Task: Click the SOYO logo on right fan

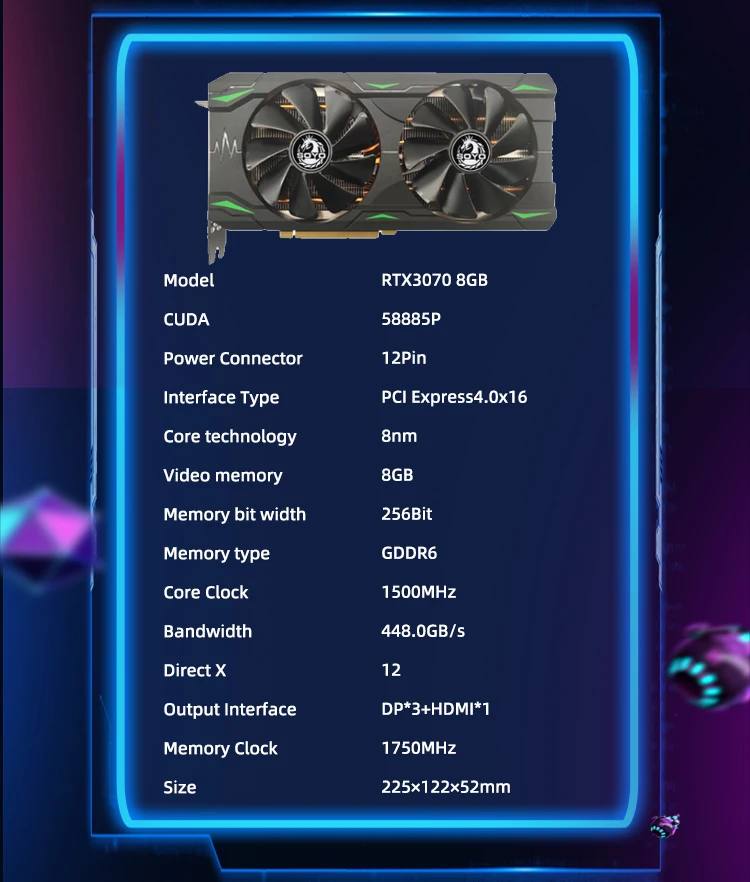Action: click(x=470, y=151)
